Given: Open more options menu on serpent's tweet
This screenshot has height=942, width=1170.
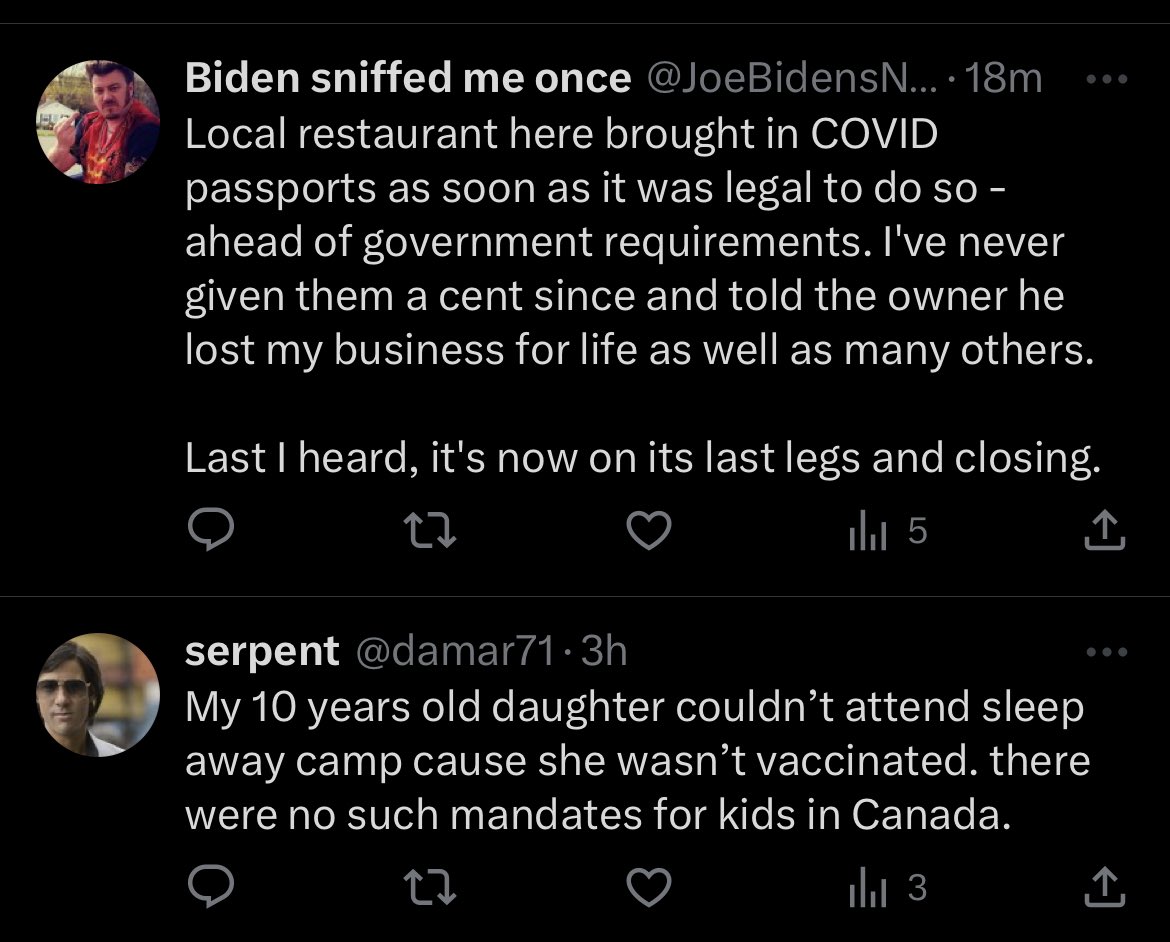Looking at the screenshot, I should tap(1107, 652).
